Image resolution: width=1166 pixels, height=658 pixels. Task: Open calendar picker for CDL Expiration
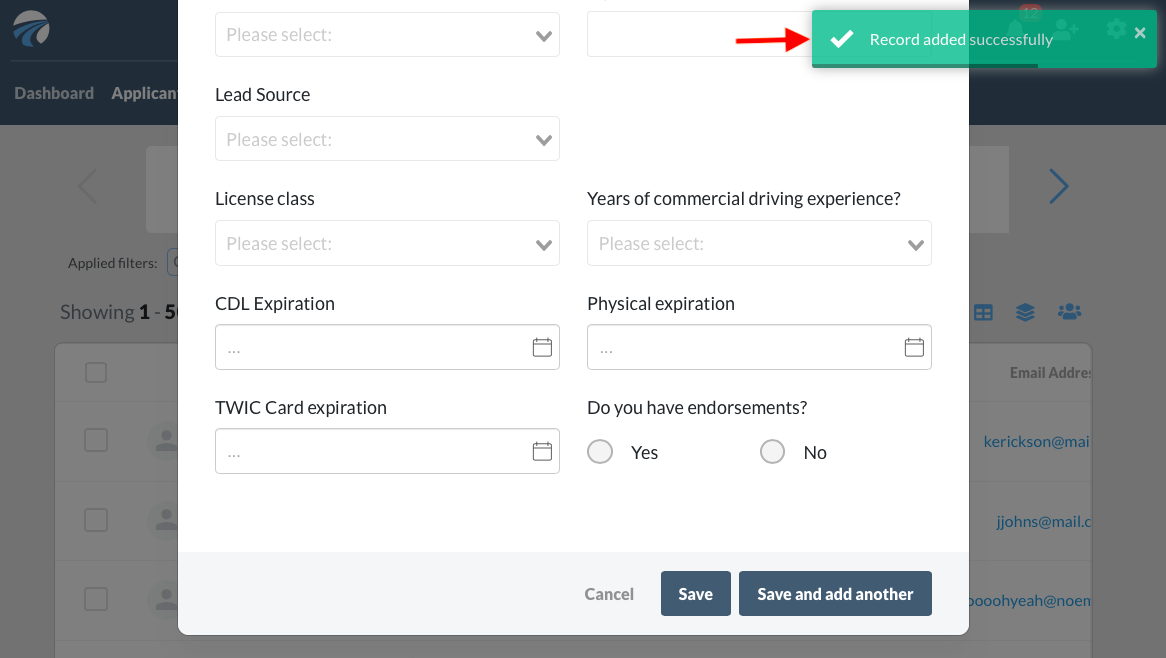(x=542, y=348)
